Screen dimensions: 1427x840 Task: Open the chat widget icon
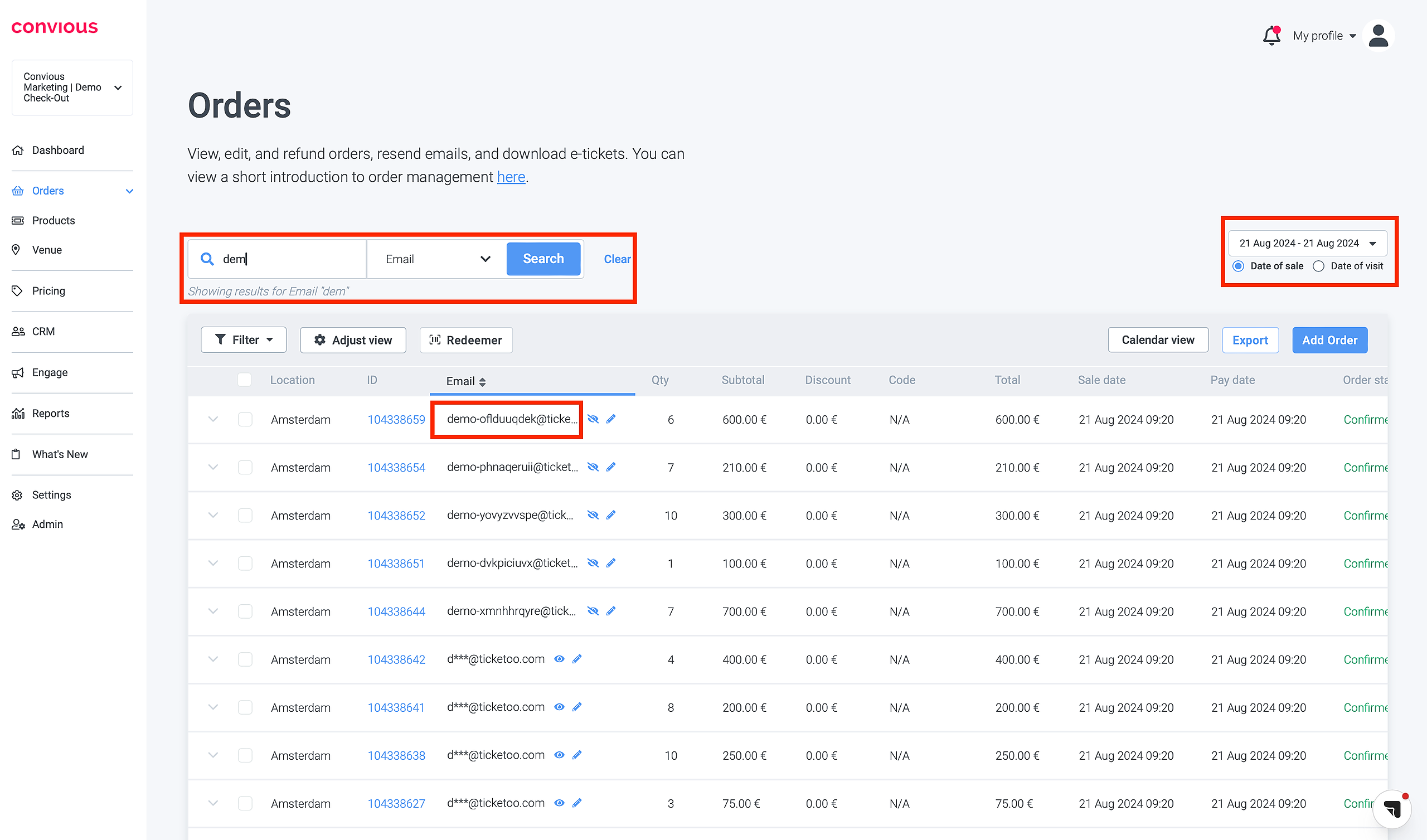click(1392, 808)
